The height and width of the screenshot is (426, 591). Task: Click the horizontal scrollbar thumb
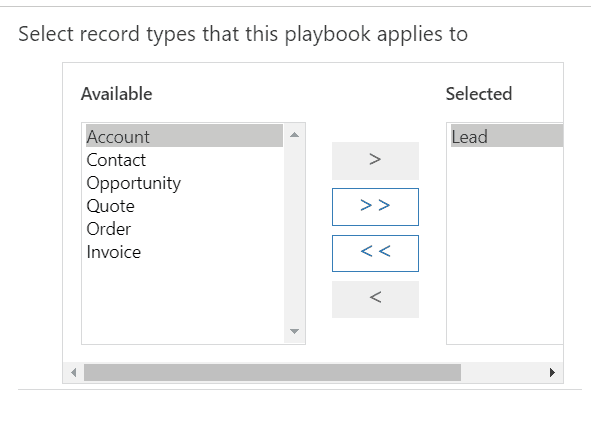tap(272, 372)
